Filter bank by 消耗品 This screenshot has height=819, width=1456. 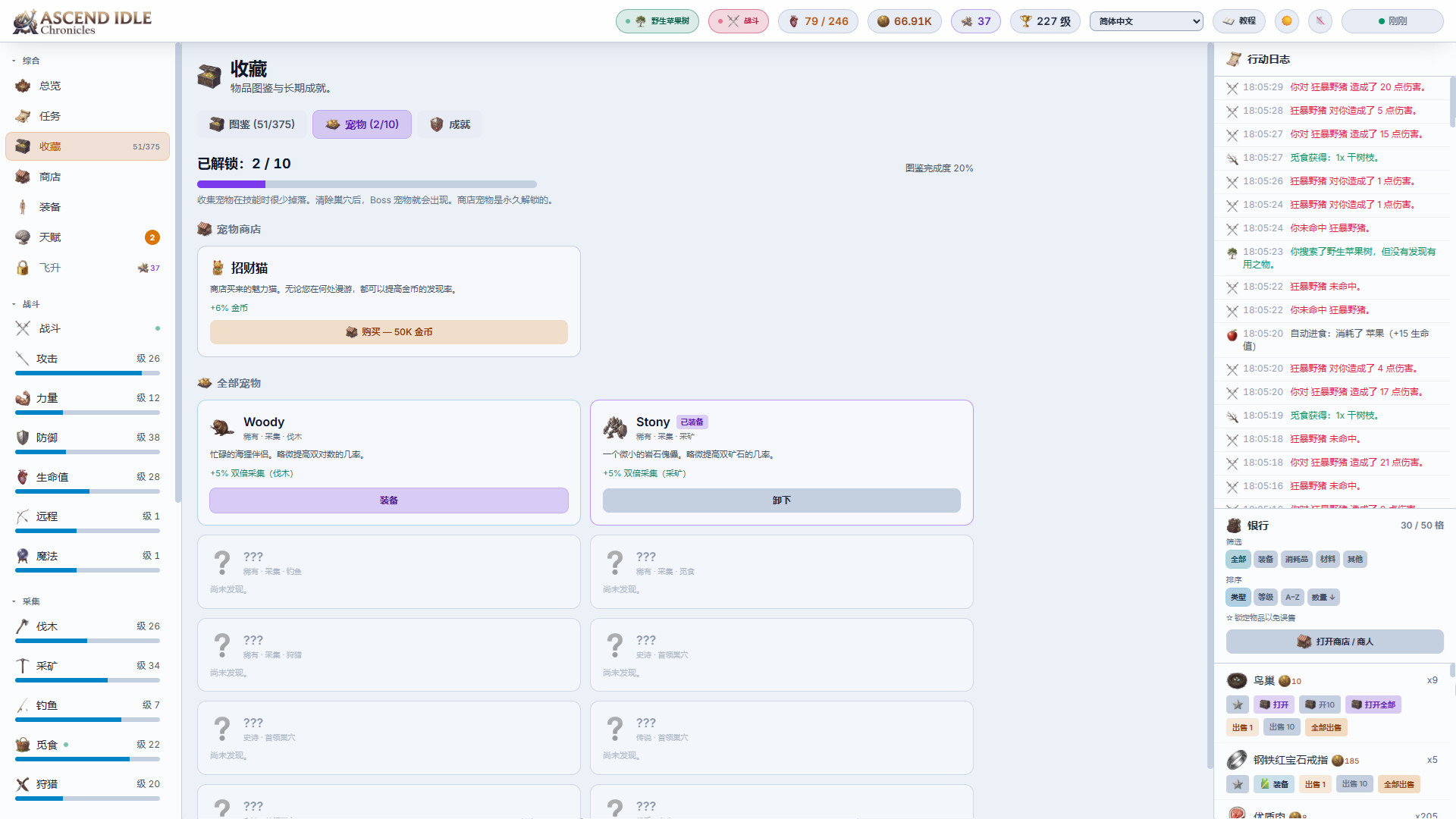click(x=1296, y=559)
